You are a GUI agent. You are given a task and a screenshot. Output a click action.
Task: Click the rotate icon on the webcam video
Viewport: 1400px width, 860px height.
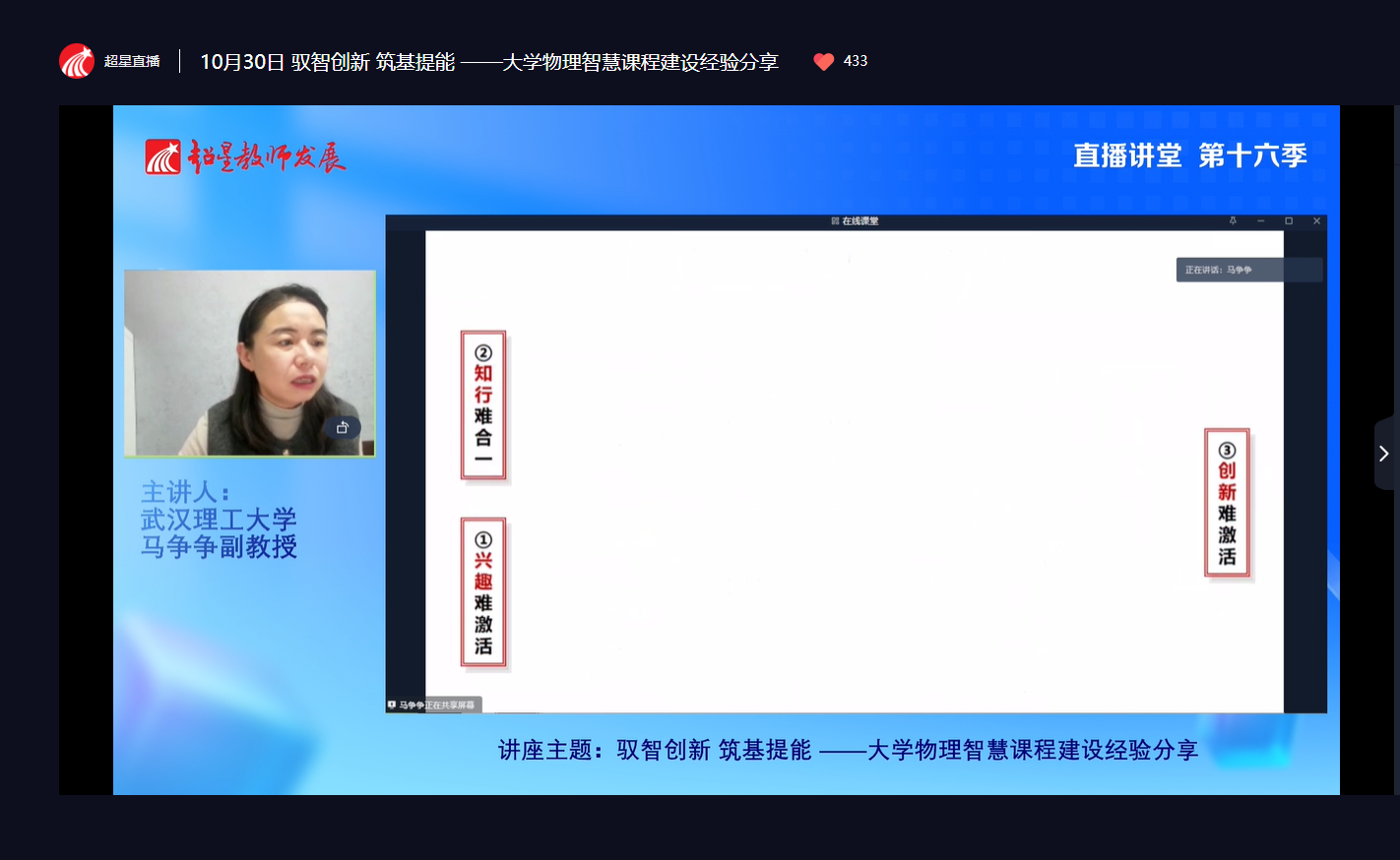click(343, 427)
